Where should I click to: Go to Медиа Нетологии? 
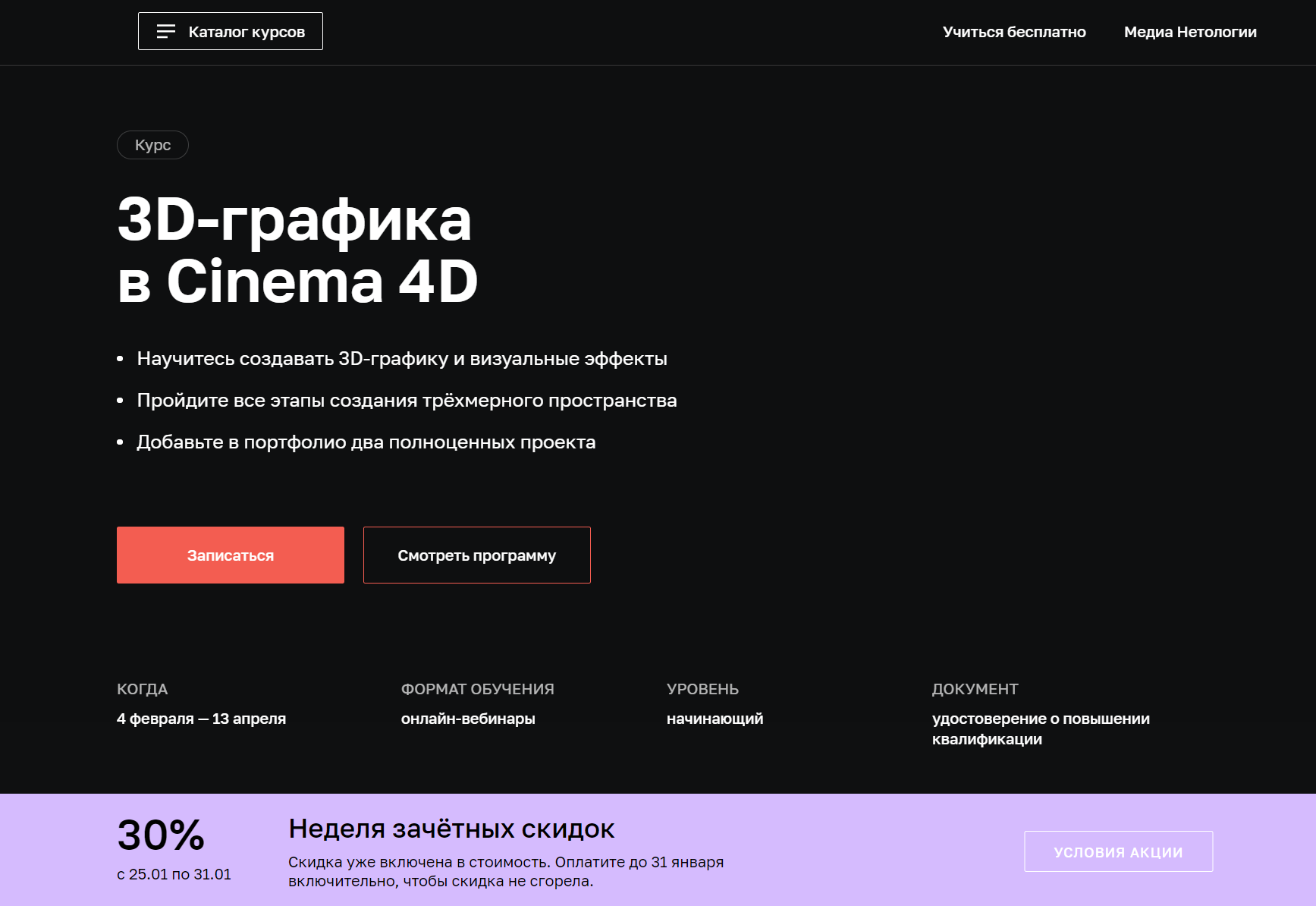point(1190,32)
